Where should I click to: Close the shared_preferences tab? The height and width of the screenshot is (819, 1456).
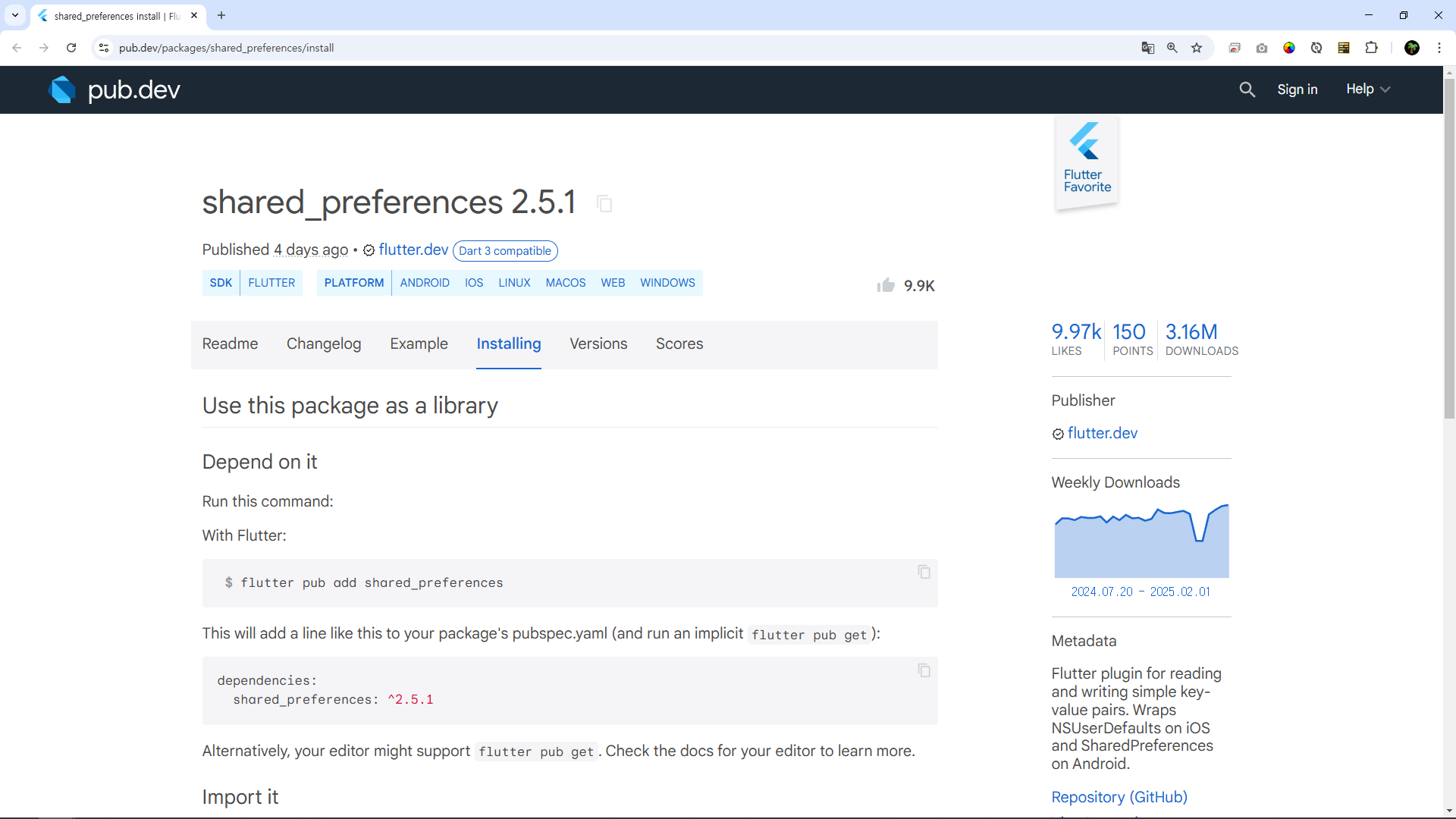pos(194,15)
